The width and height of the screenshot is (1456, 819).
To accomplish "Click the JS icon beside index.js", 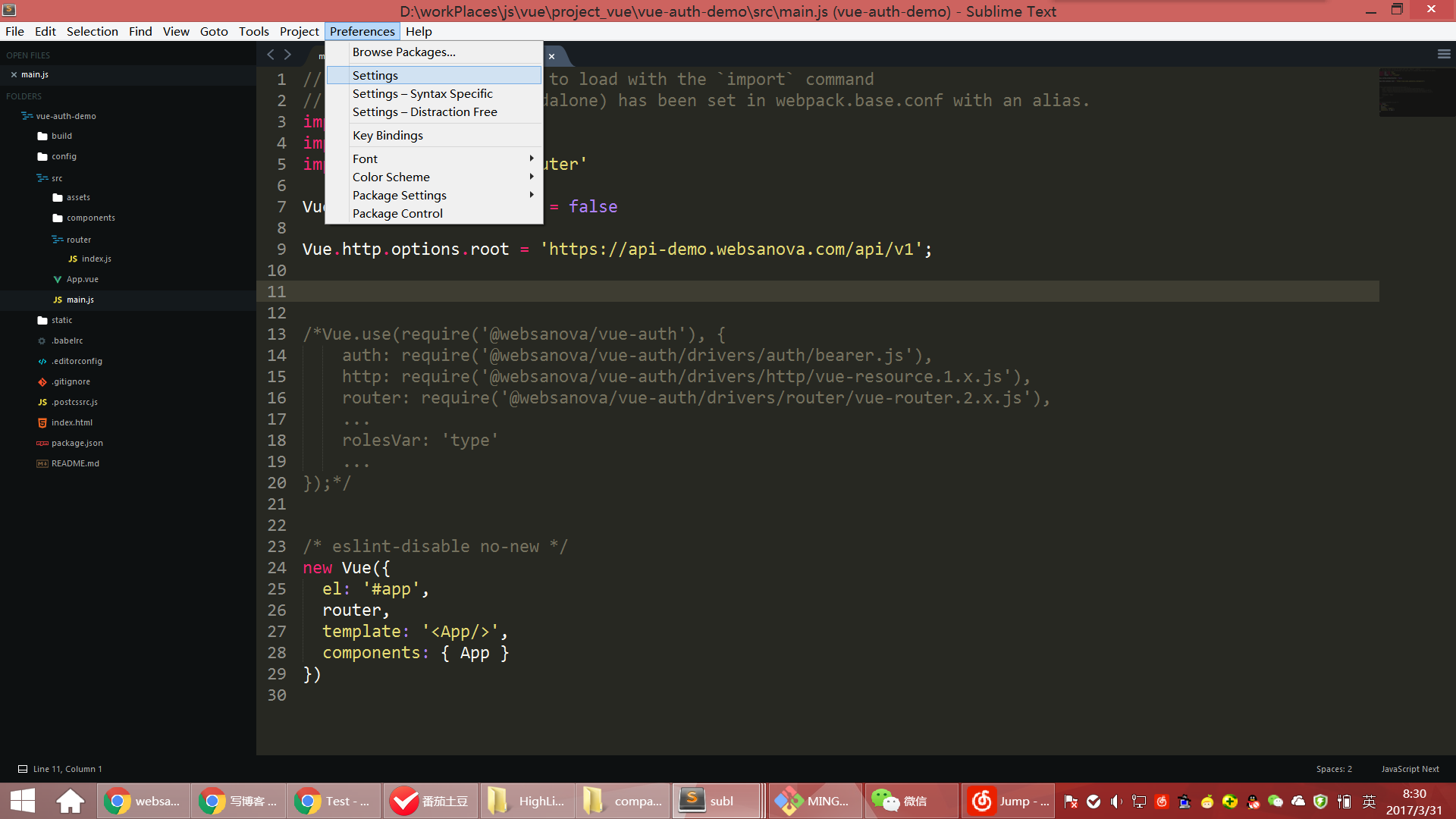I will (73, 259).
